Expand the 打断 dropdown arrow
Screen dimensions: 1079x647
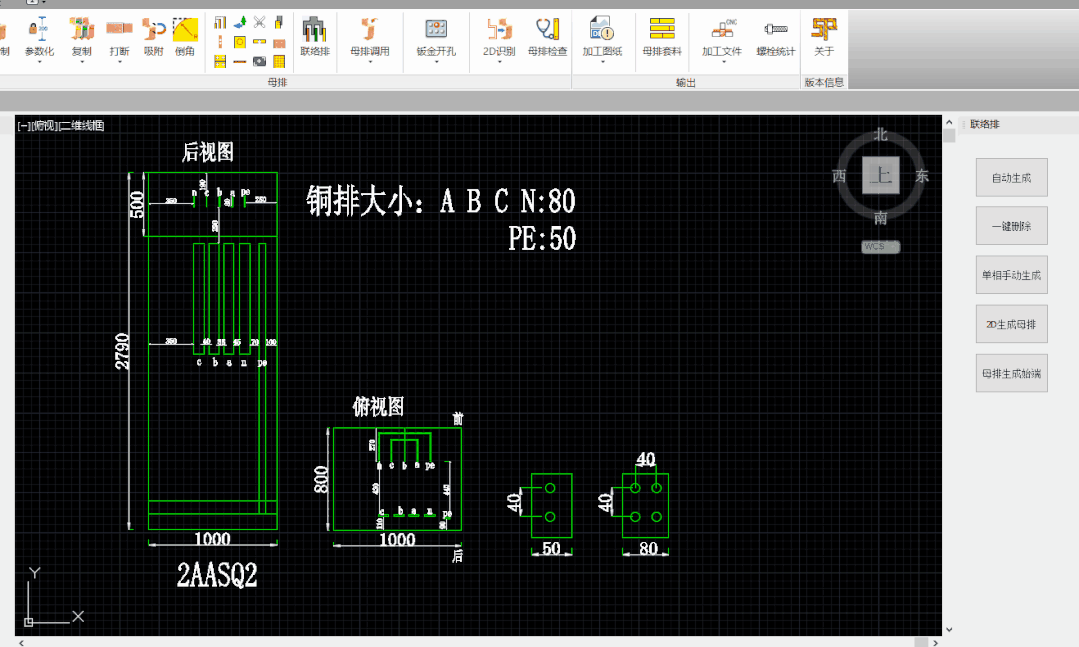pyautogui.click(x=119, y=62)
